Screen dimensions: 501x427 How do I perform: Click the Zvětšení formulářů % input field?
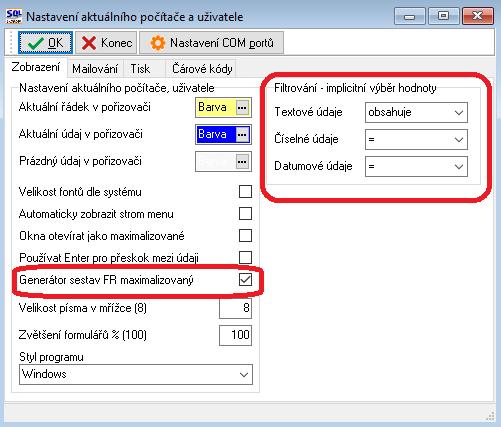pos(235,335)
